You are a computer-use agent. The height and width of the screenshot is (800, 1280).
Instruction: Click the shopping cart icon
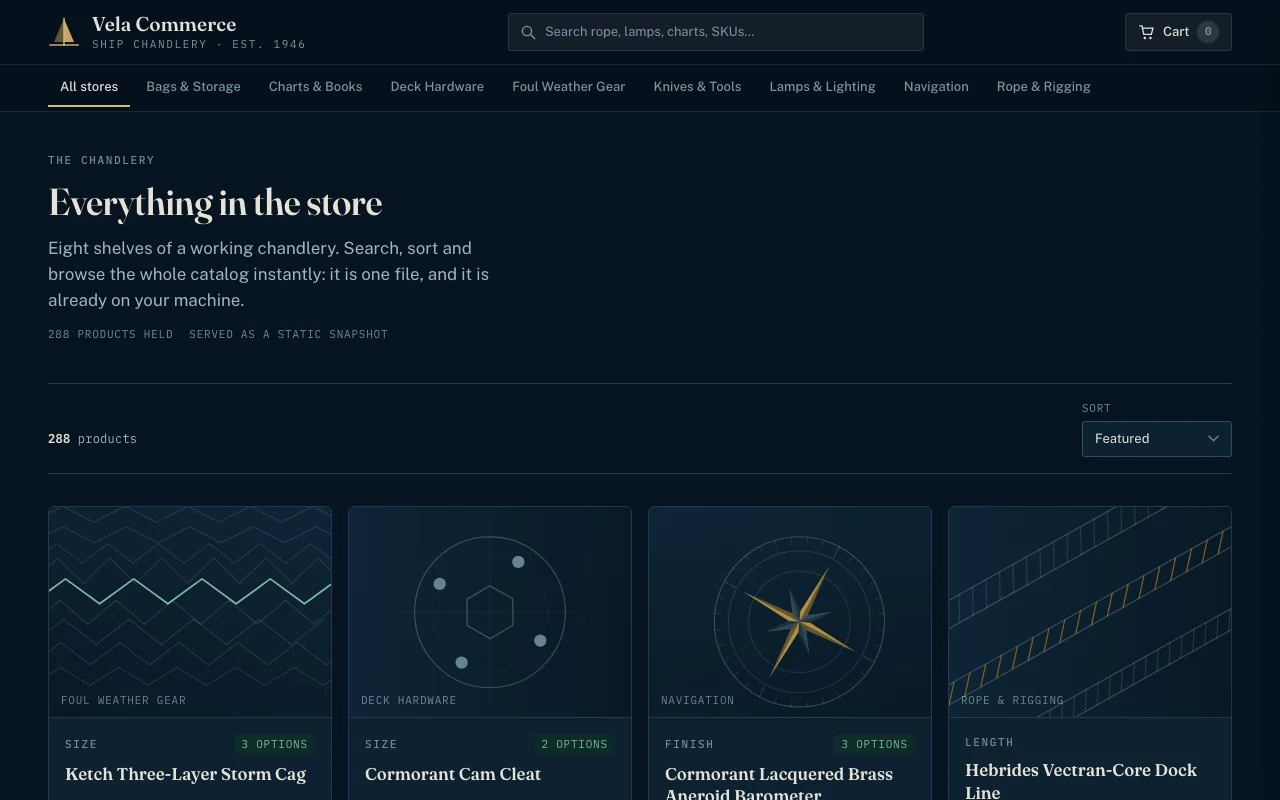click(x=1146, y=32)
